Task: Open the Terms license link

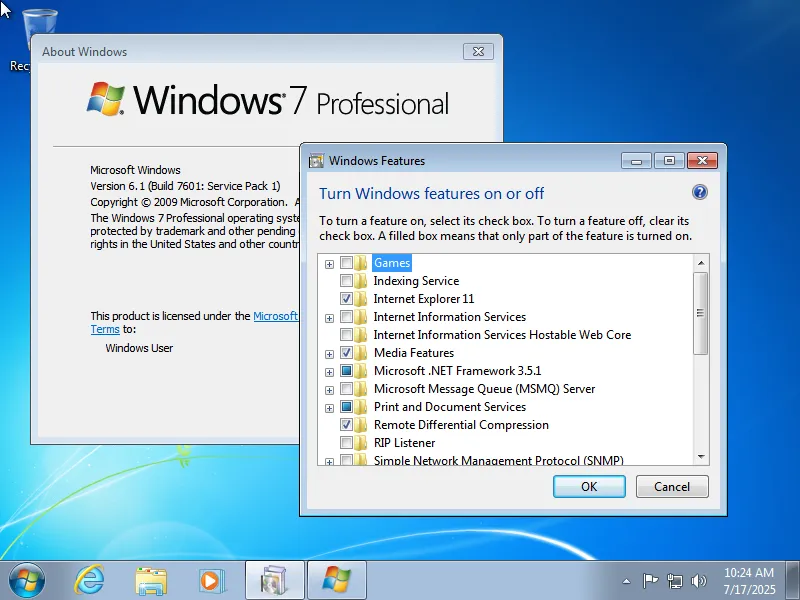Action: pyautogui.click(x=105, y=330)
